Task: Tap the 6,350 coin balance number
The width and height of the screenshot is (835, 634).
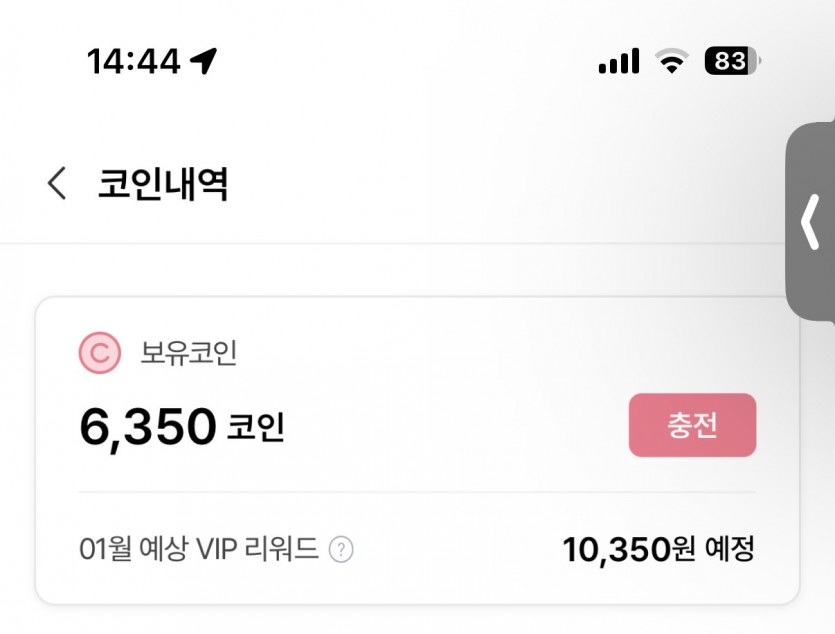Action: pyautogui.click(x=148, y=427)
